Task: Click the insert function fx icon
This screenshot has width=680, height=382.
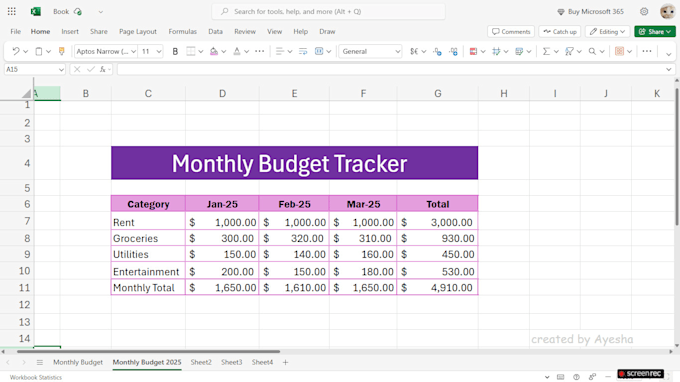Action: pos(103,69)
